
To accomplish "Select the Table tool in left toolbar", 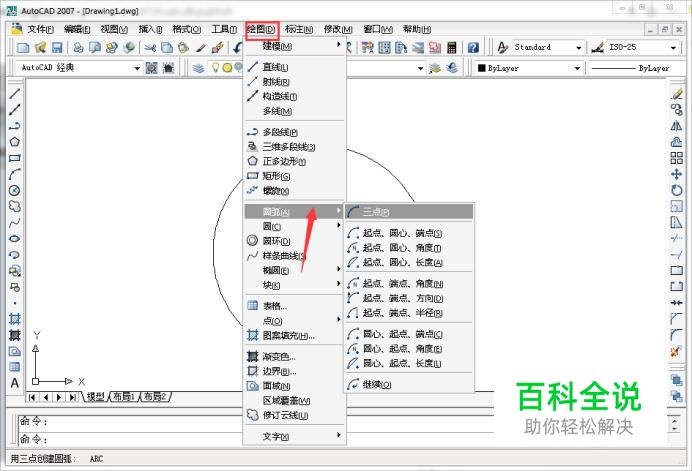I will point(15,367).
